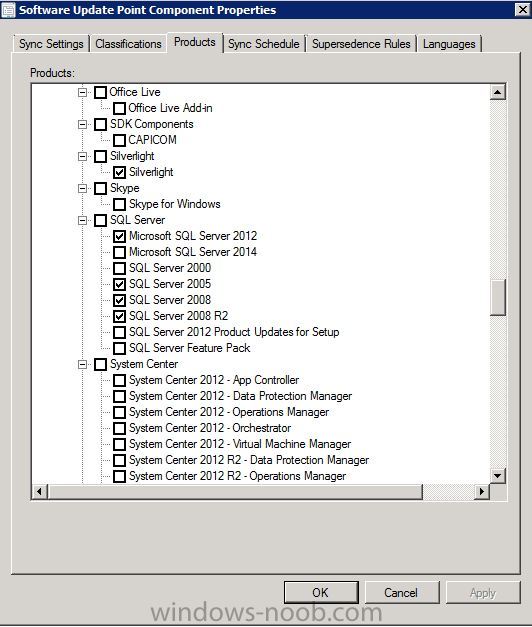532x627 pixels.
Task: Check System Center 2012 - App Controller
Action: pyautogui.click(x=119, y=380)
